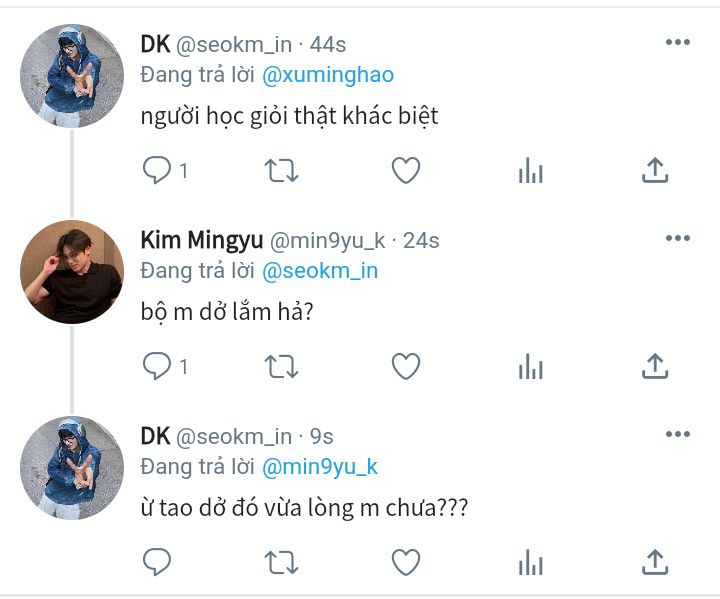Like Kim Mingyu's tweet
Image resolution: width=720 pixels, height=599 pixels.
coord(406,366)
